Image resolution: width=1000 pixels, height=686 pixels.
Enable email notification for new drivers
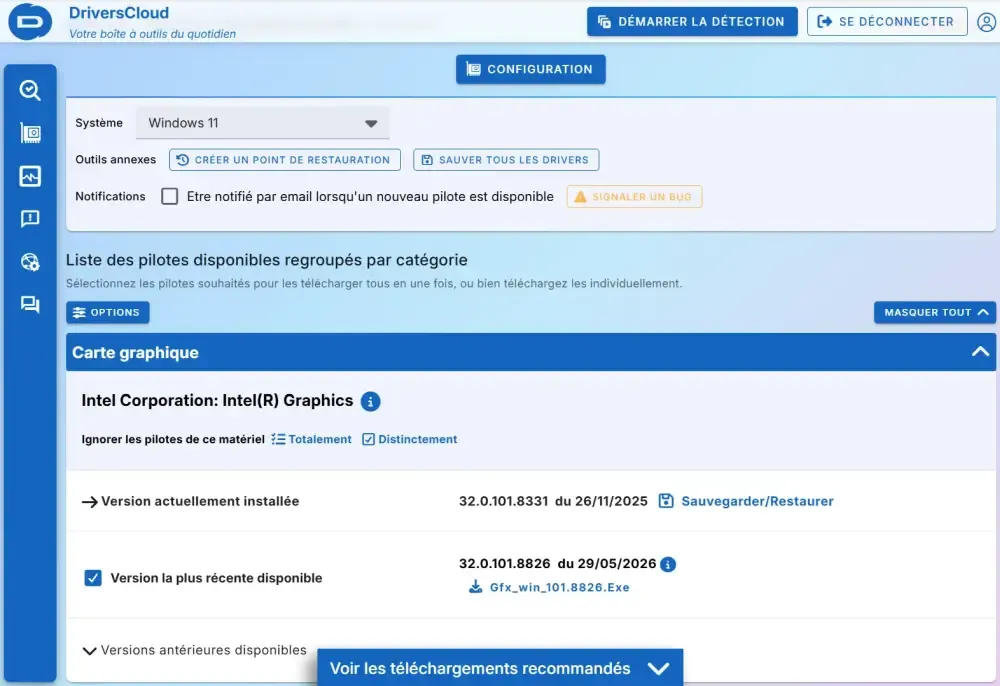[x=170, y=196]
